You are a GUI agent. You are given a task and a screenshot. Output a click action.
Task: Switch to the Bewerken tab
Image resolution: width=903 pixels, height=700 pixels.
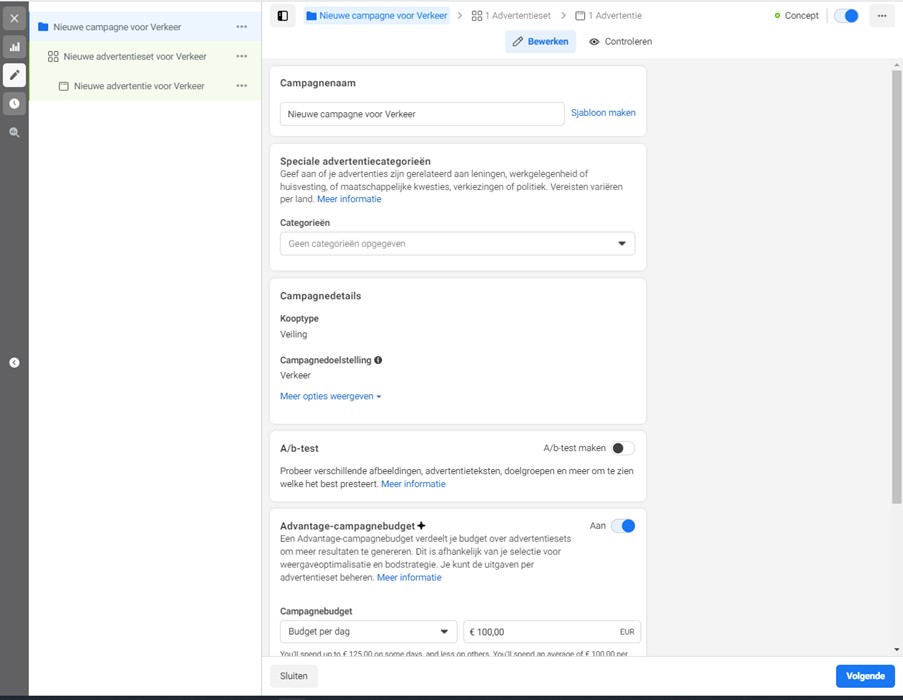pos(540,41)
